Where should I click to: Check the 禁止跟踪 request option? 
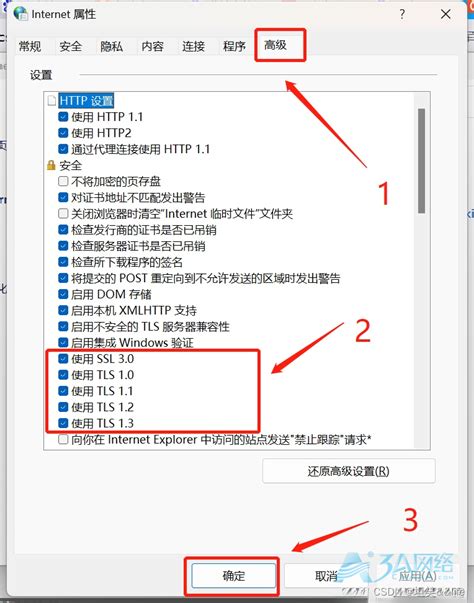click(x=63, y=439)
